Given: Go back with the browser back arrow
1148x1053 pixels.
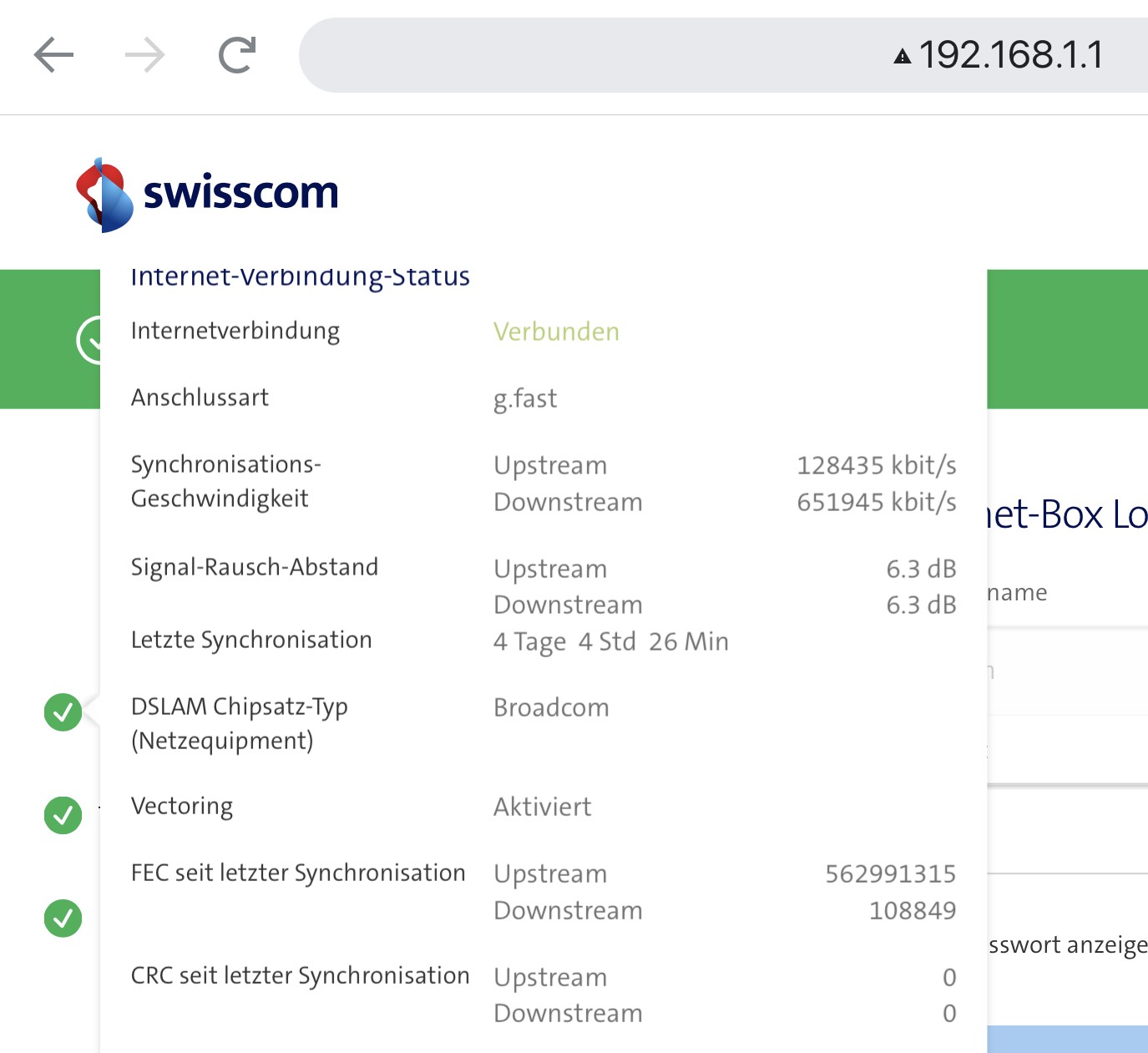Looking at the screenshot, I should tap(53, 56).
